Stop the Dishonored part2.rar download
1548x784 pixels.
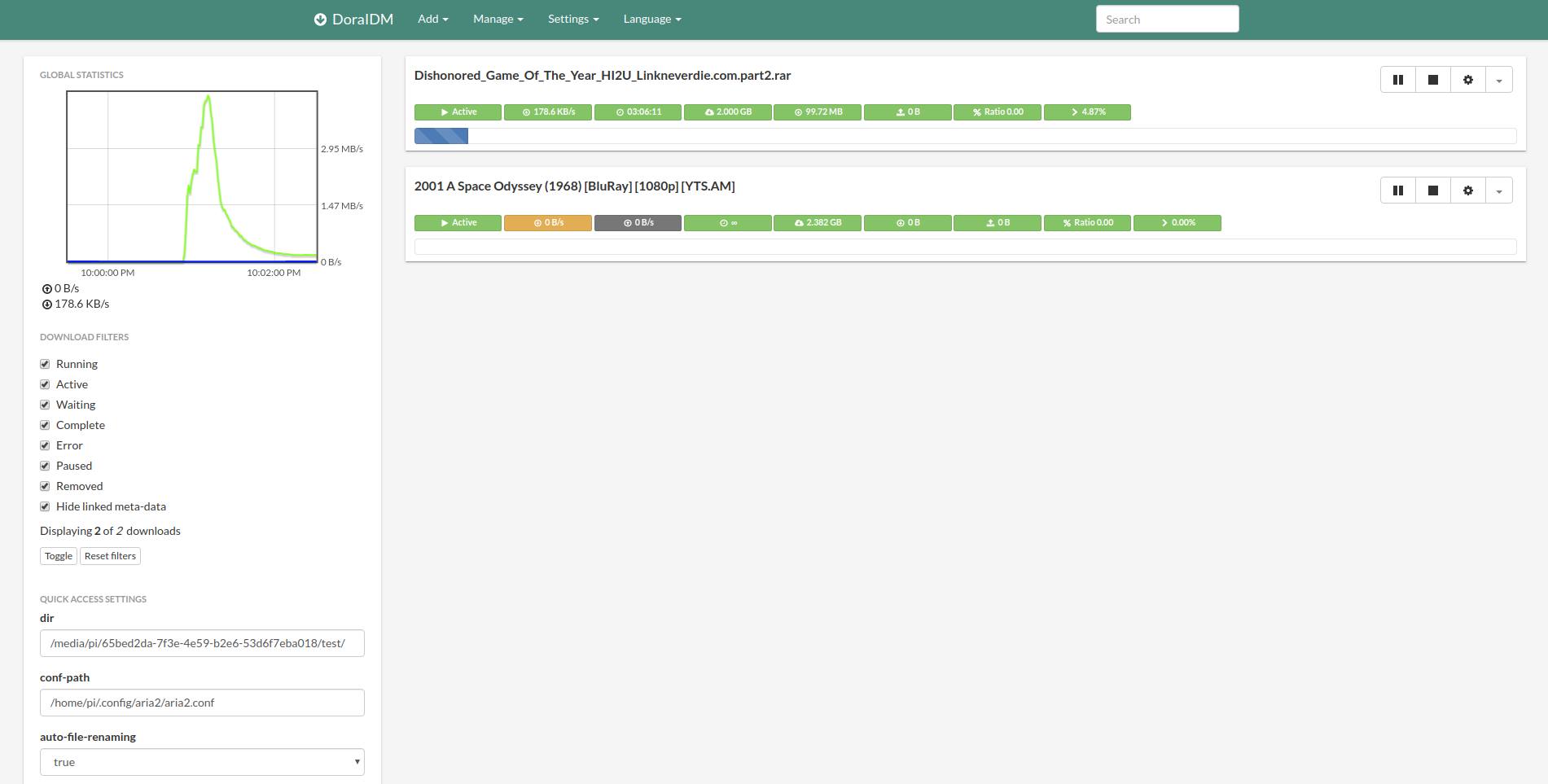coord(1433,80)
